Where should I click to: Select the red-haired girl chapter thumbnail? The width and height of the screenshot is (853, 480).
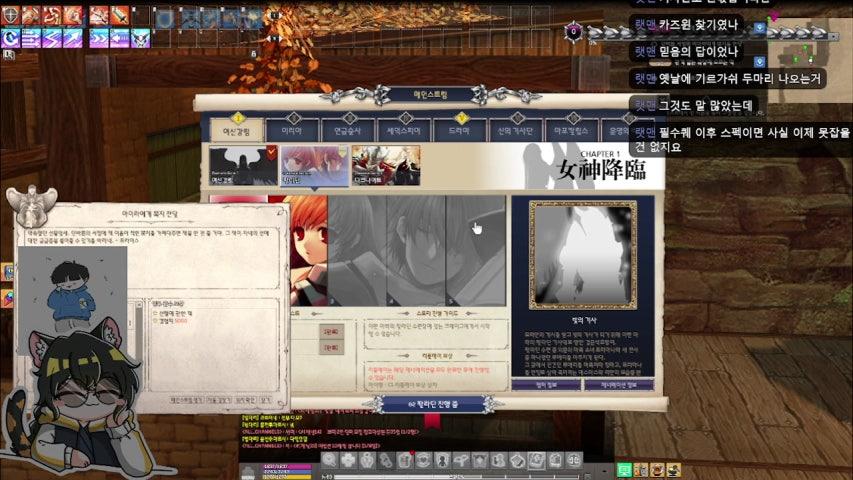coord(314,165)
